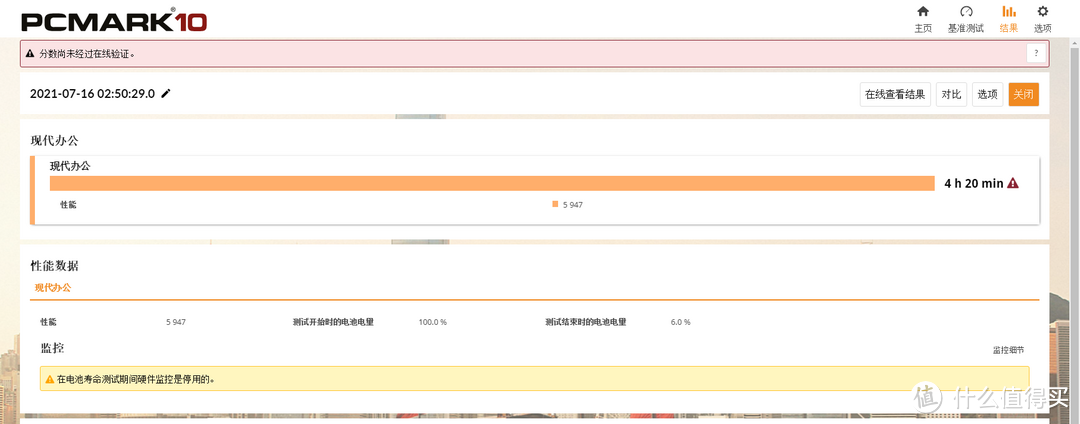This screenshot has height=424, width=1080.
Task: Click the 6.0 % ending battery value
Action: [x=681, y=322]
